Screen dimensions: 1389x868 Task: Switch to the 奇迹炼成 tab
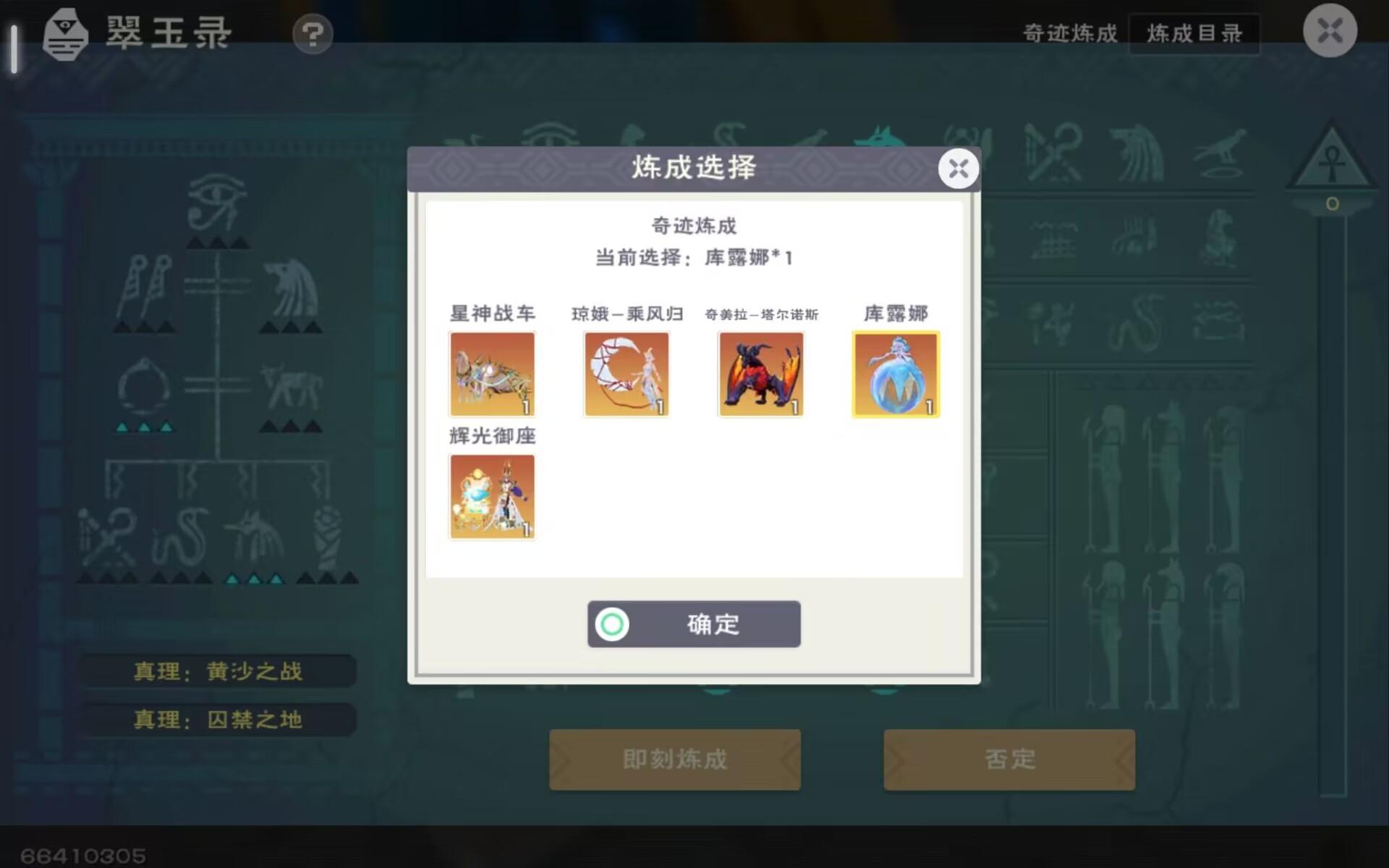1070,33
